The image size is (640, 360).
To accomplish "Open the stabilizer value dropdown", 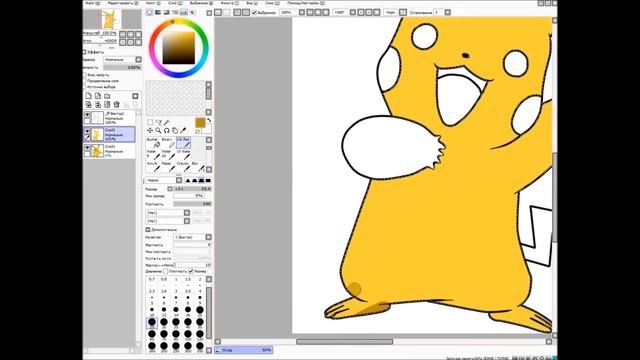I will pos(447,13).
